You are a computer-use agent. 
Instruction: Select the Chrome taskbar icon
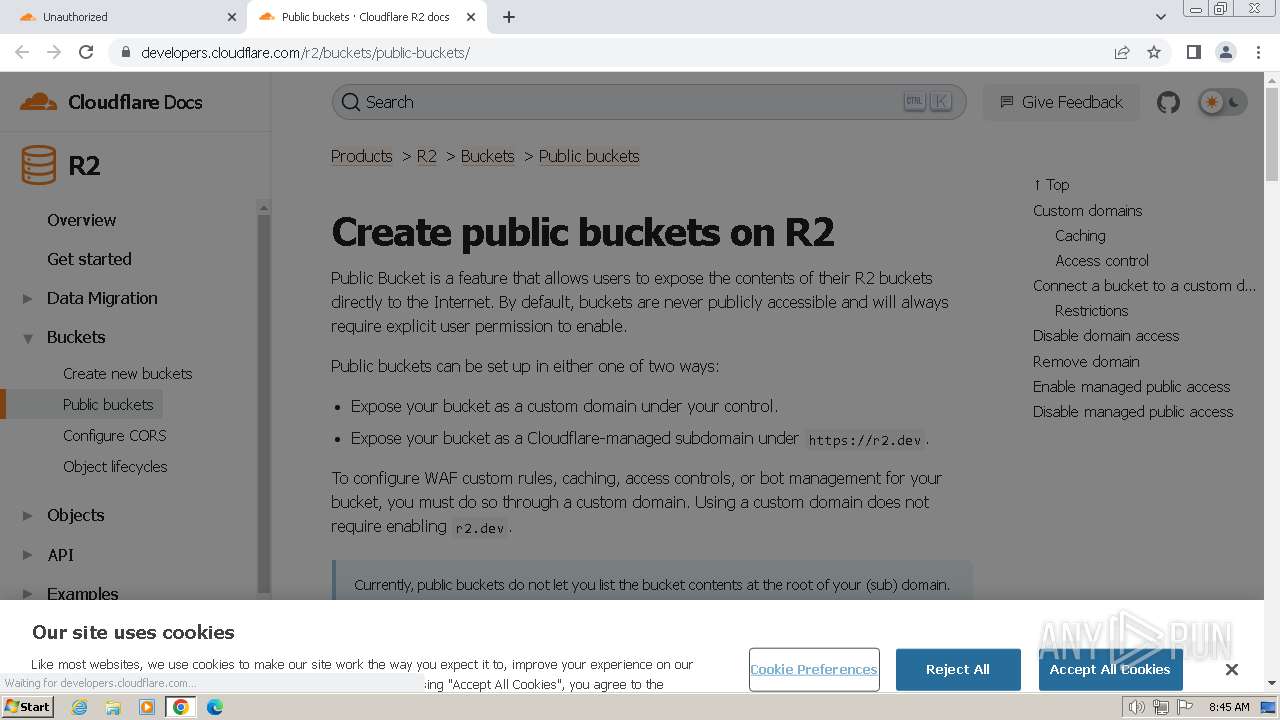(x=181, y=707)
